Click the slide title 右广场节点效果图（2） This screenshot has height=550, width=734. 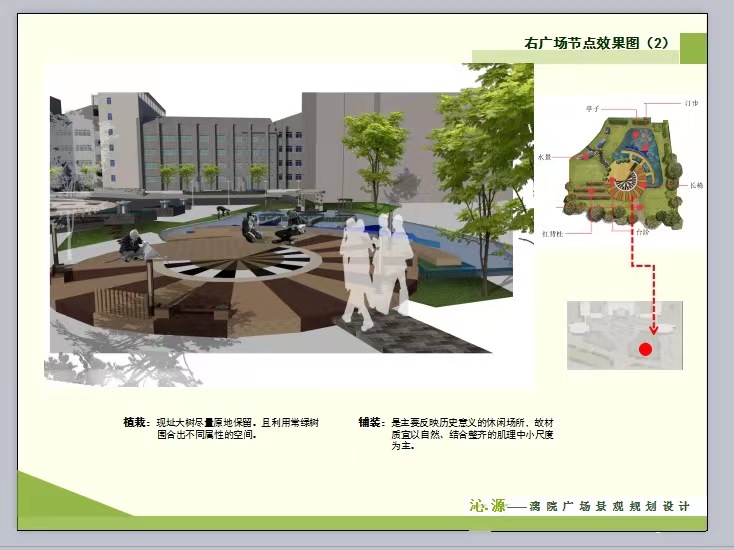[x=596, y=43]
